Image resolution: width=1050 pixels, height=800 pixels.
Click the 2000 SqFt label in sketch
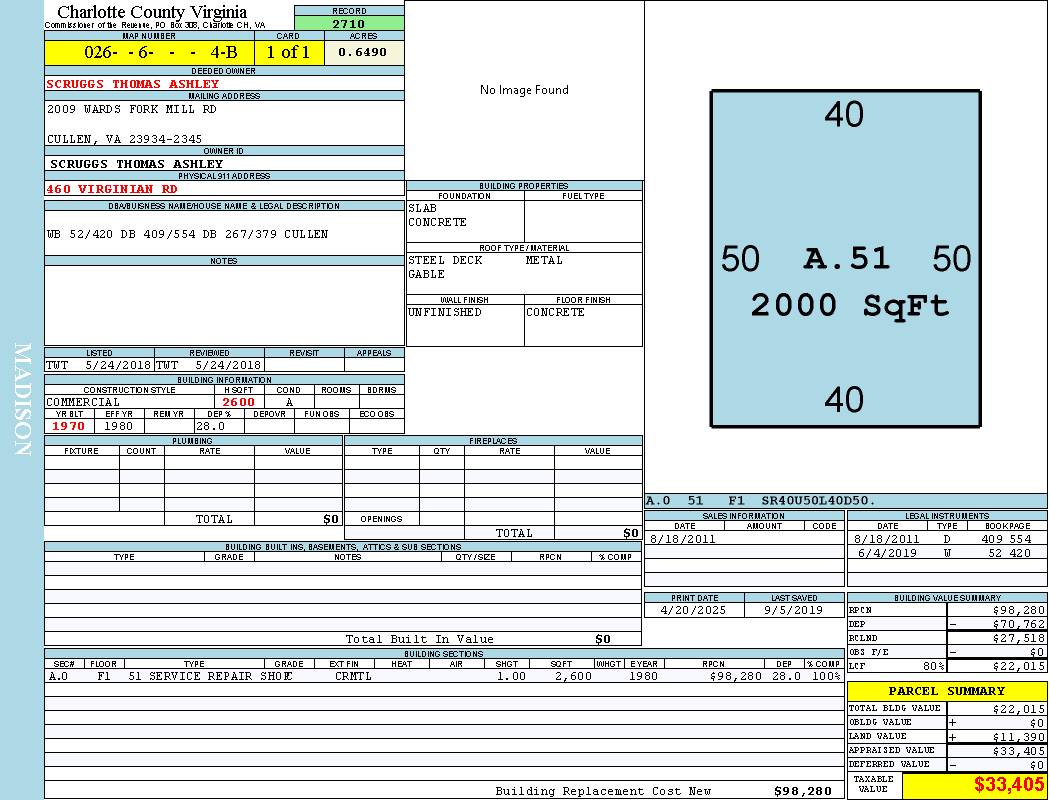coord(850,305)
